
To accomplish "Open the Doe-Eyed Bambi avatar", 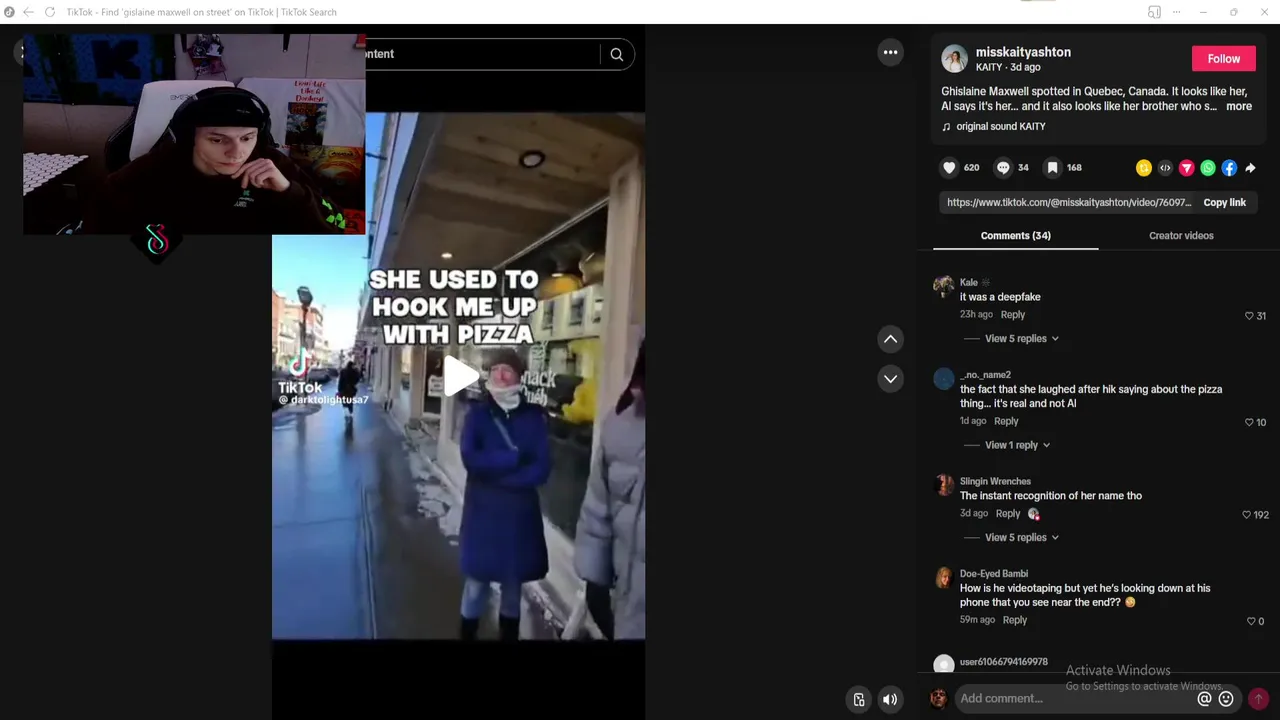I will point(943,579).
